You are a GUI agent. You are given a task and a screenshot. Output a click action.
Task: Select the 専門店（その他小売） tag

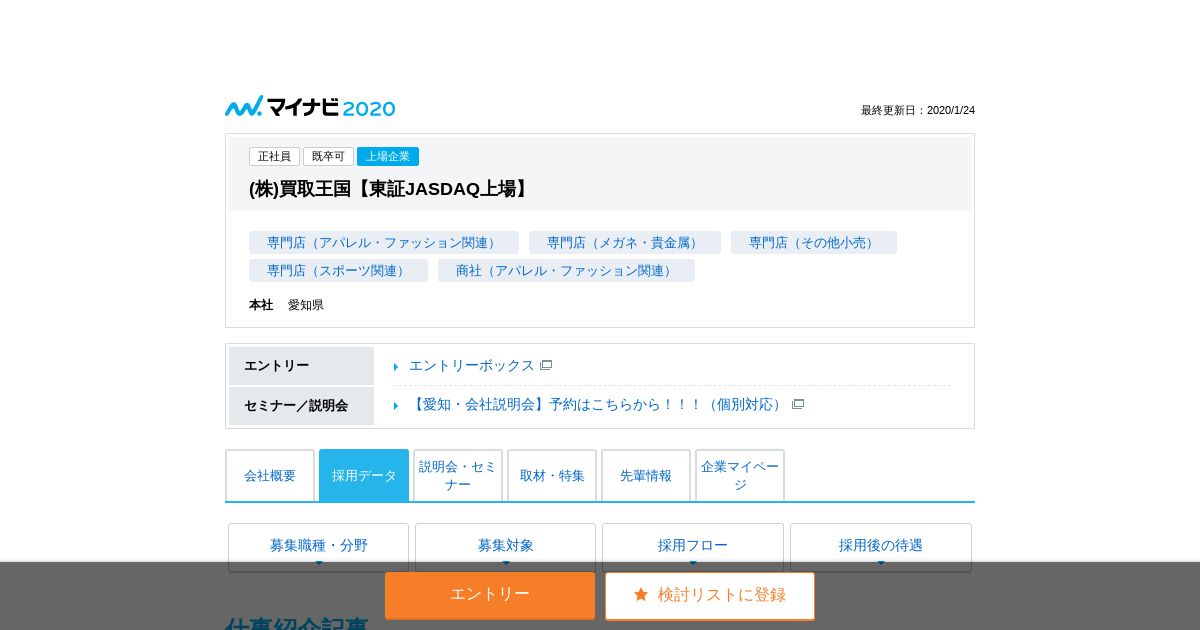click(x=814, y=243)
